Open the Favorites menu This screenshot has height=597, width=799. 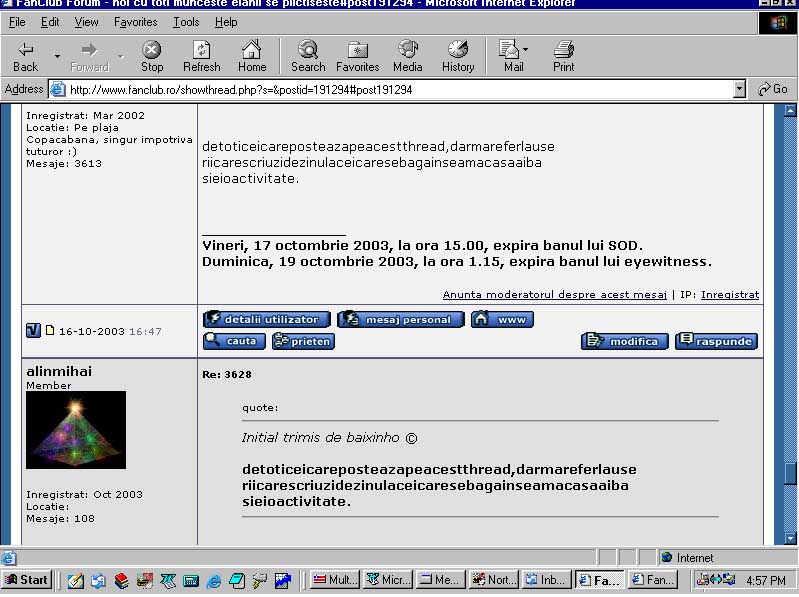(x=135, y=22)
